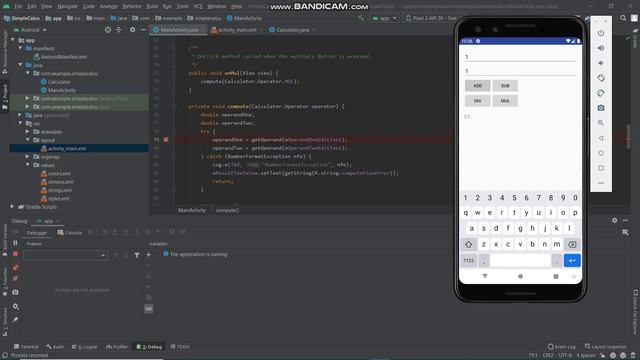Hide the Debug tool window
Viewport: 640px width, 360px height.
[625, 220]
